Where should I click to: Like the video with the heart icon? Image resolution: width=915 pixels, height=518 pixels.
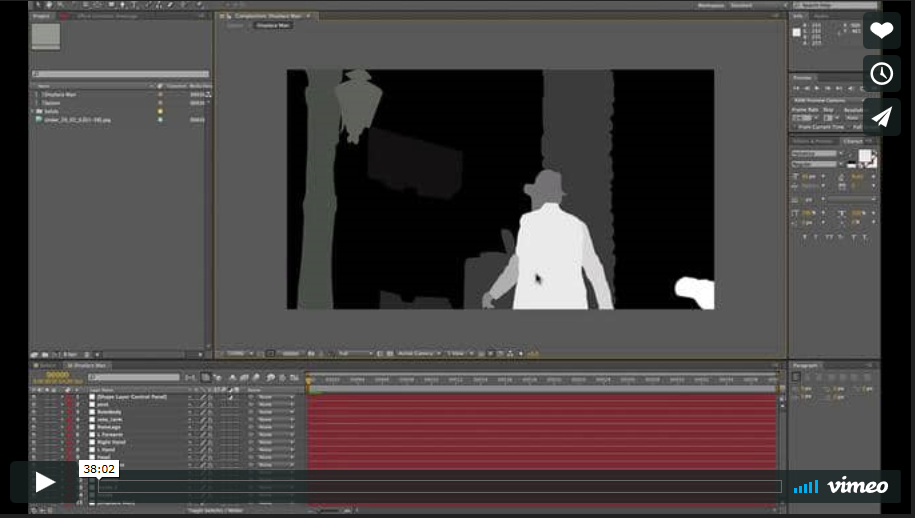(x=881, y=30)
